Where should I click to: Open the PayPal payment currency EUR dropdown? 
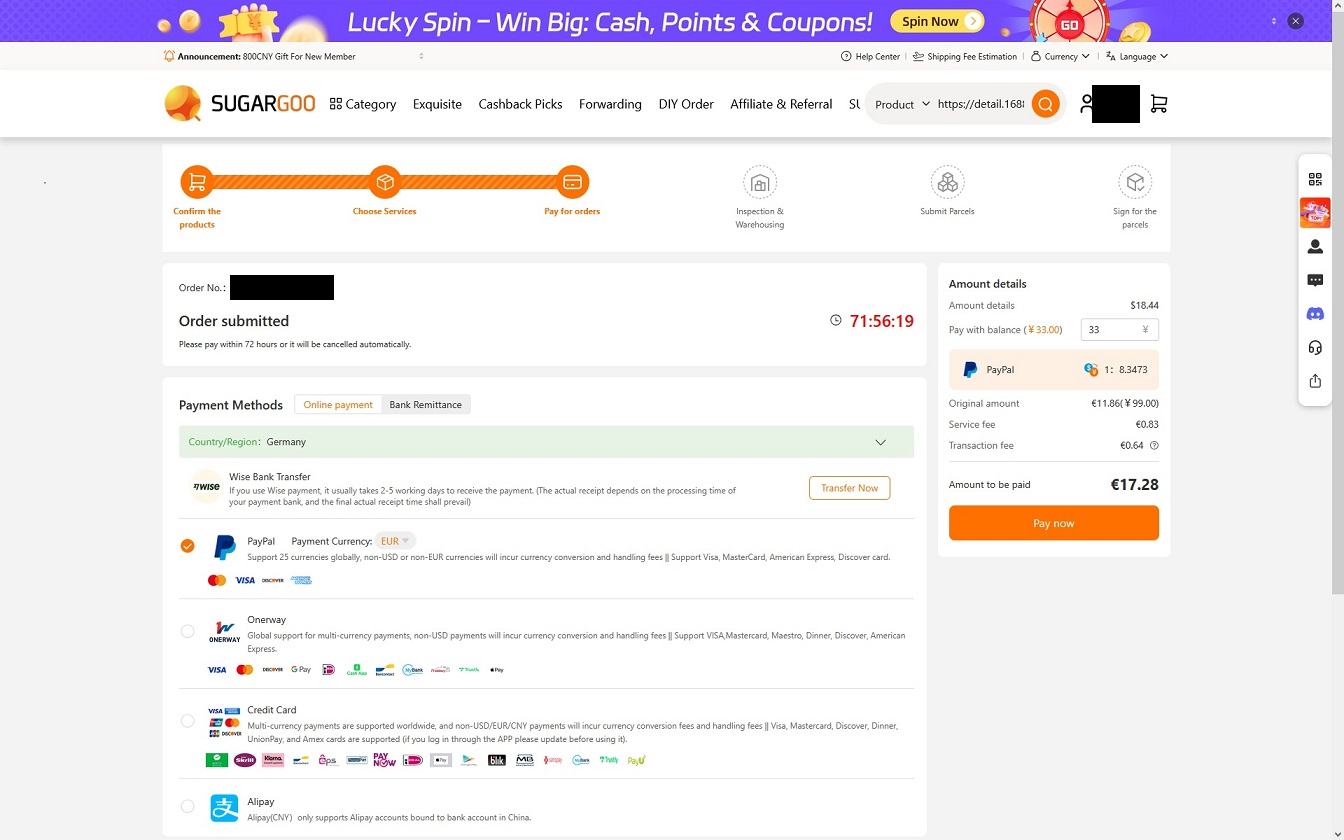coord(394,541)
